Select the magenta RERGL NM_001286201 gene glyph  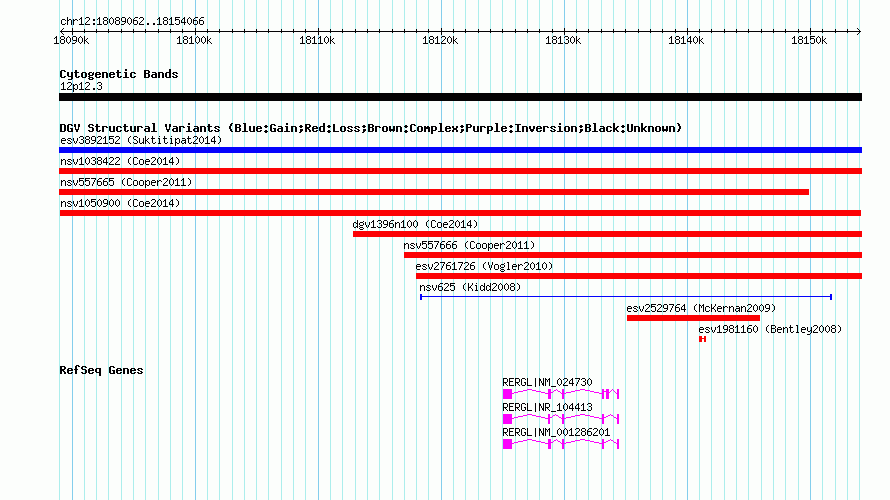[x=561, y=443]
